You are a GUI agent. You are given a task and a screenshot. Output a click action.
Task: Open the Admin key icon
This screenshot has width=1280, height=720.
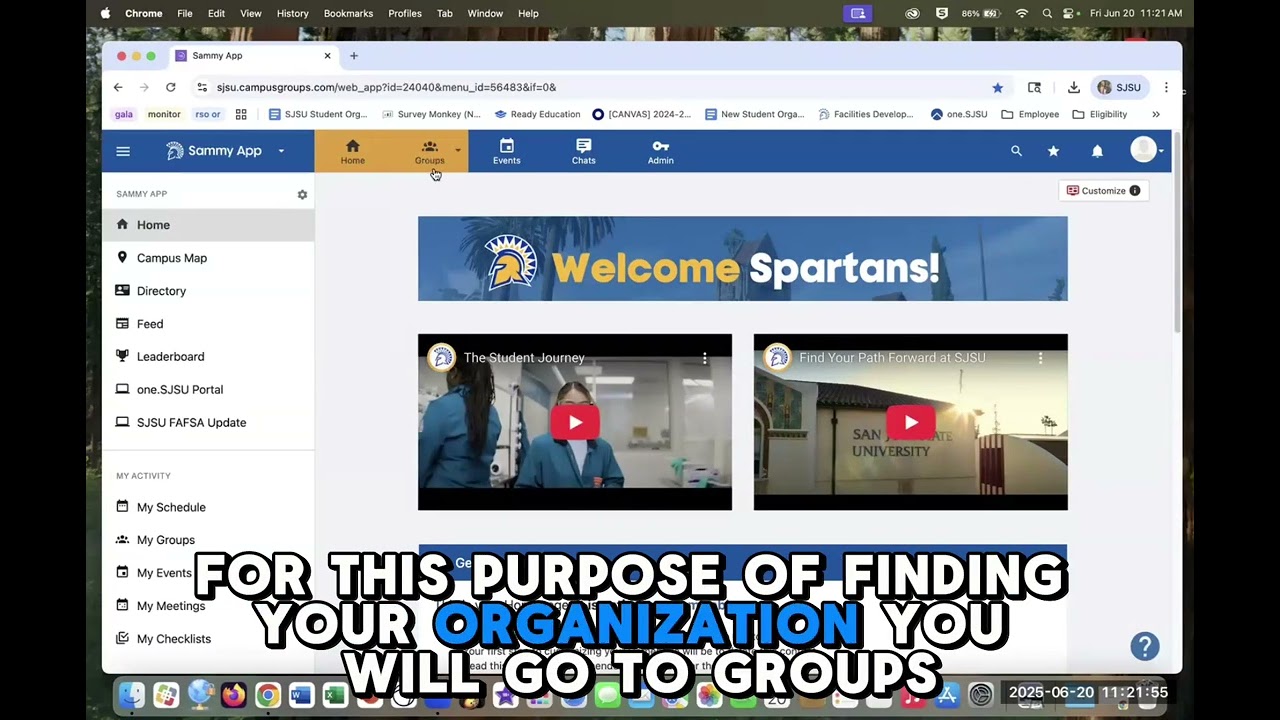click(x=660, y=152)
